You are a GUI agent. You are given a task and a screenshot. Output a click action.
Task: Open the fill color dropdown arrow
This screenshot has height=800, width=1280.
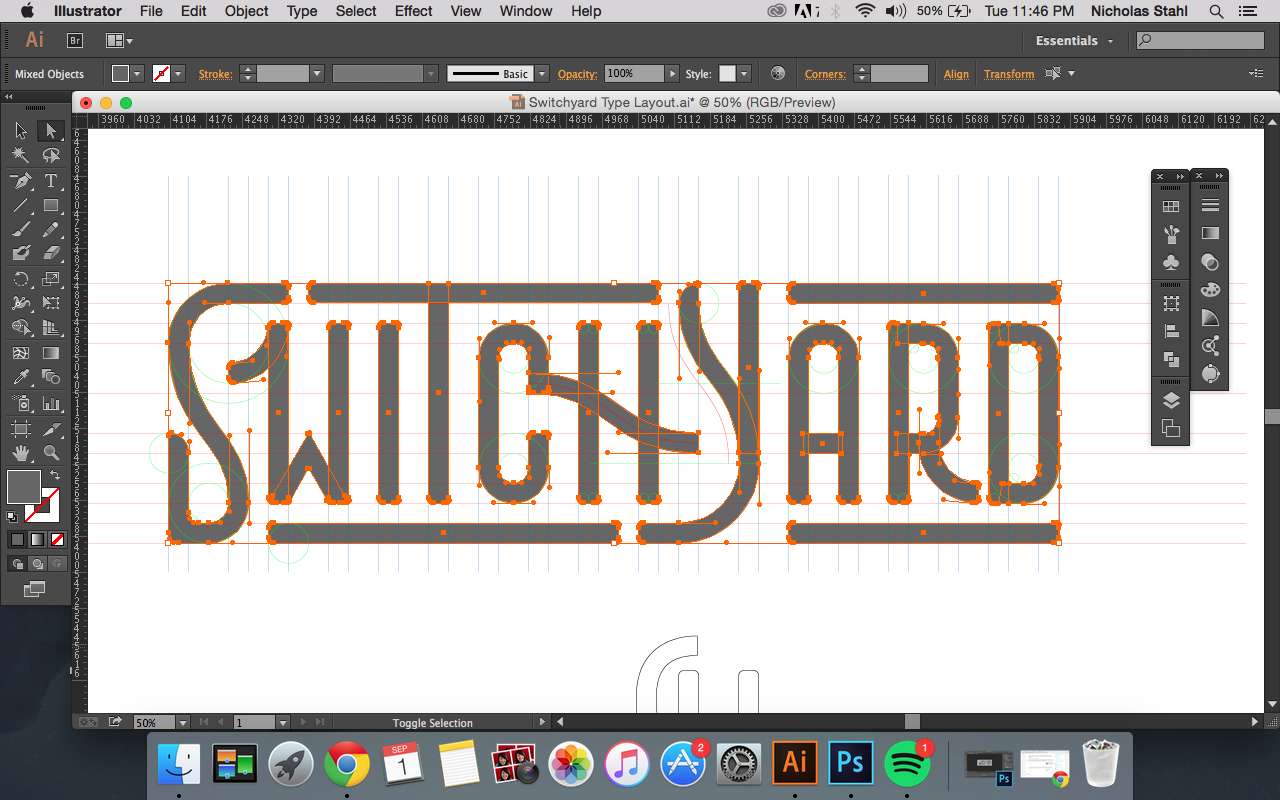click(x=138, y=74)
